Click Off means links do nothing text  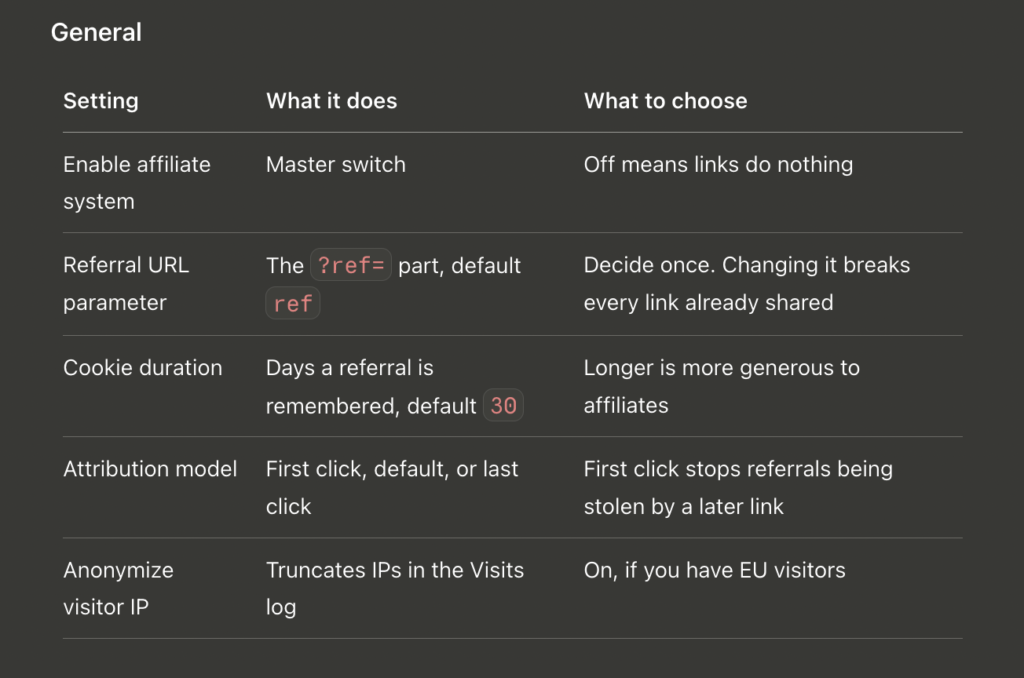718,165
